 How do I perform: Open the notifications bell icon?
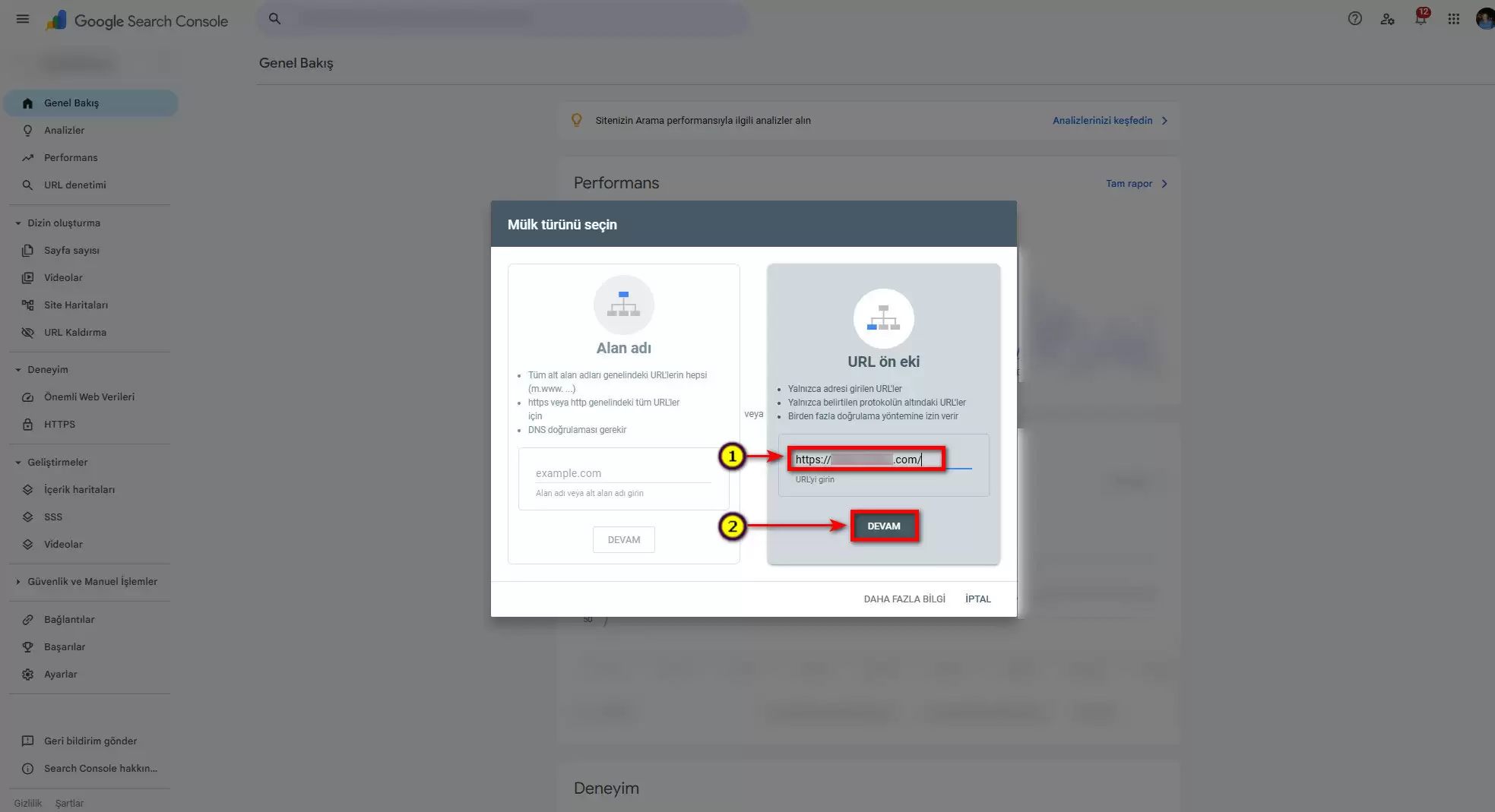[1421, 18]
